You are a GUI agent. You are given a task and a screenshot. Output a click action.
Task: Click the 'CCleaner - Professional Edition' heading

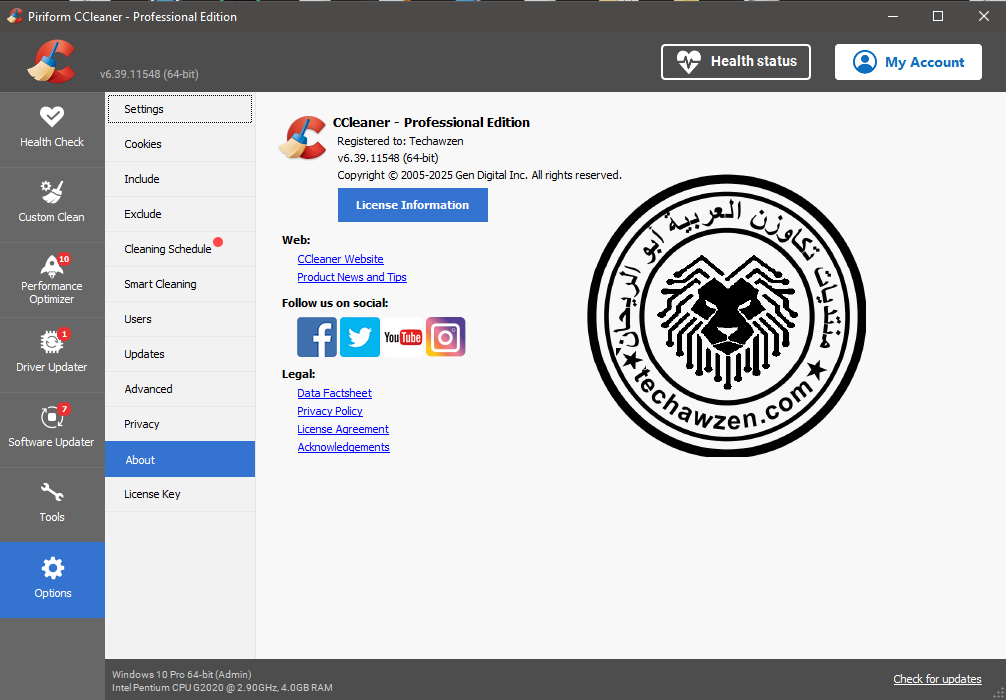coord(431,123)
